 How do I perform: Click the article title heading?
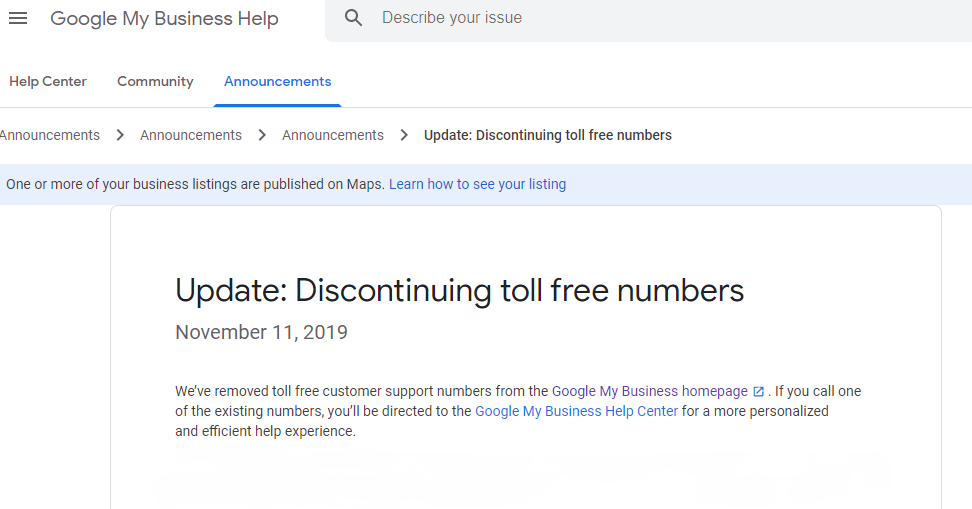click(x=459, y=290)
